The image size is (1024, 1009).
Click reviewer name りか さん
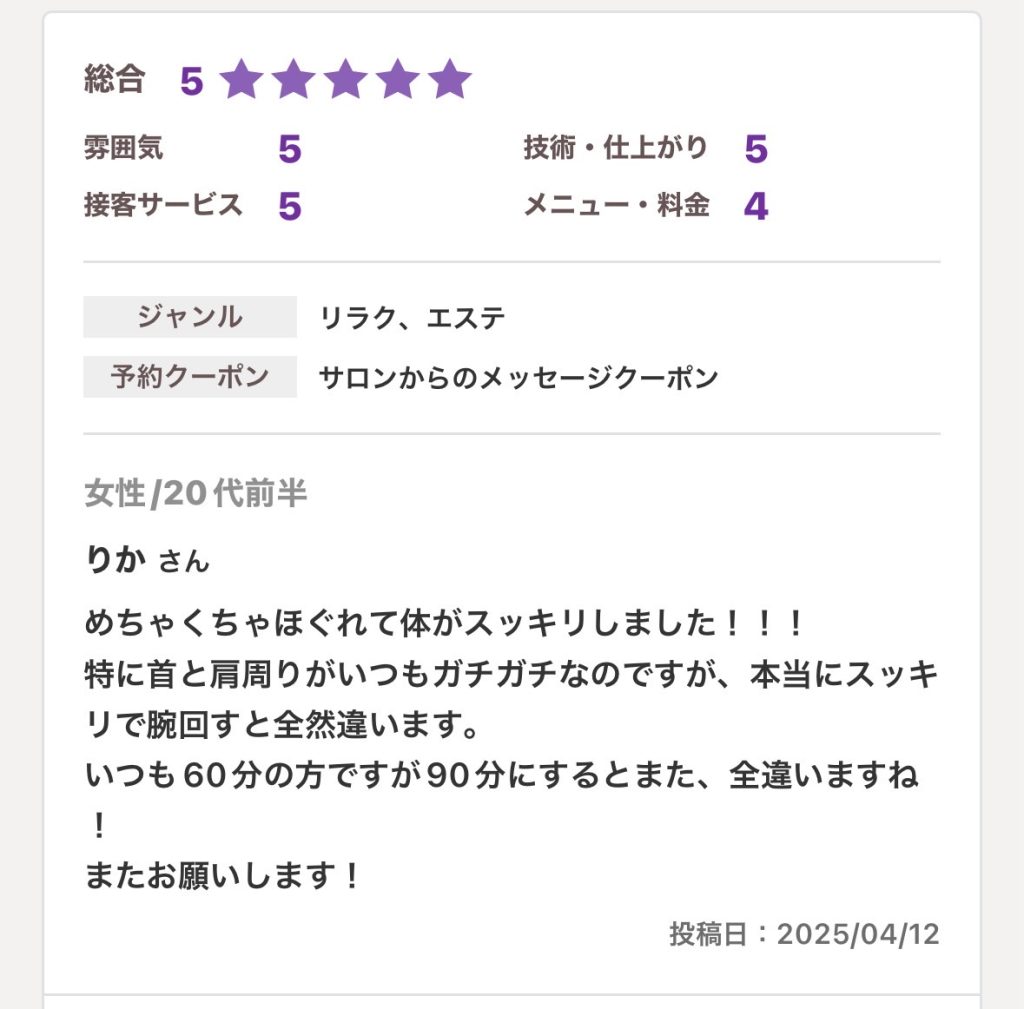pyautogui.click(x=147, y=560)
